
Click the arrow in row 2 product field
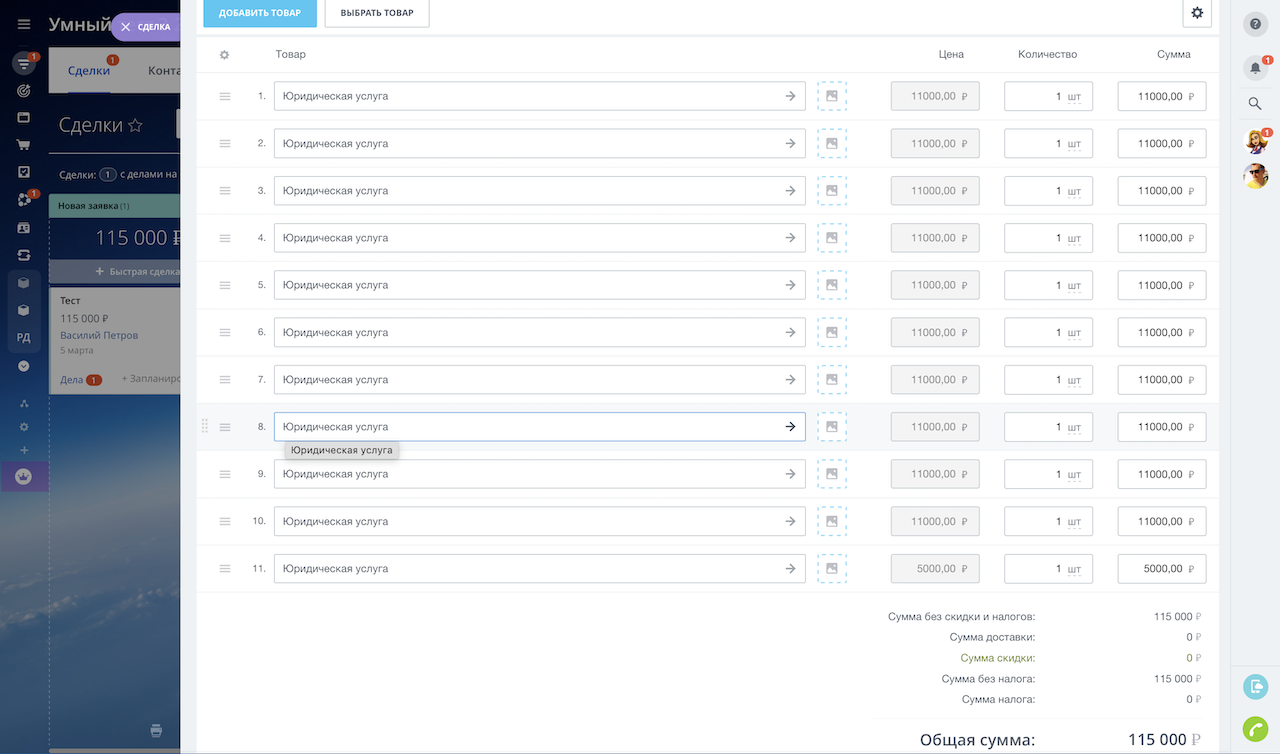pos(790,143)
